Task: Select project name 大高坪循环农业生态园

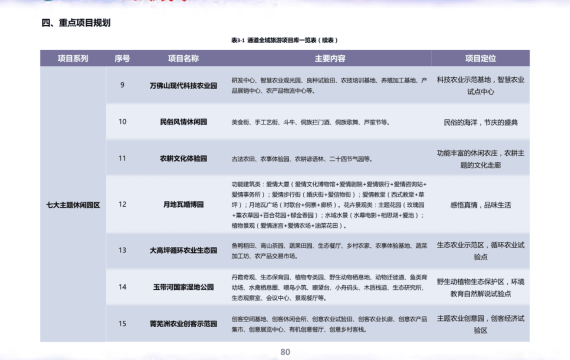Action: coord(183,250)
